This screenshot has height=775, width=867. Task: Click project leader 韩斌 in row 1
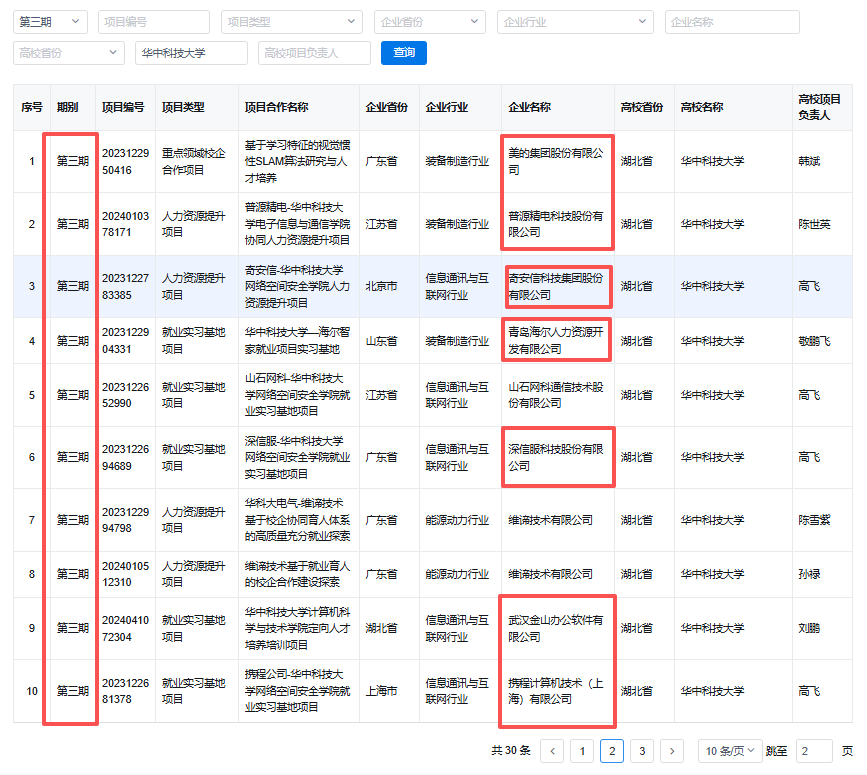(809, 161)
